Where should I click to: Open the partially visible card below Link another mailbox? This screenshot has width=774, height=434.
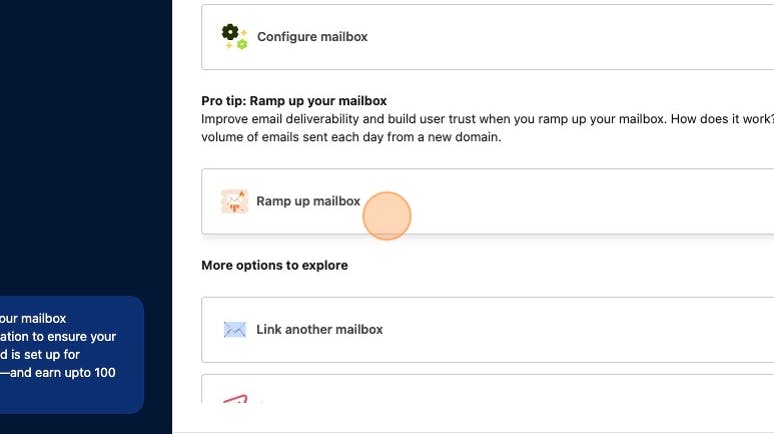[488, 389]
